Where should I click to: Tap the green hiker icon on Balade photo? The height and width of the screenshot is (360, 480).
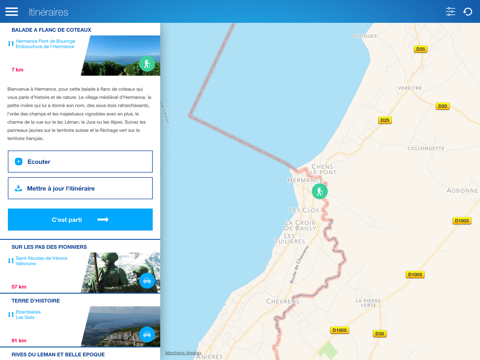(x=147, y=64)
